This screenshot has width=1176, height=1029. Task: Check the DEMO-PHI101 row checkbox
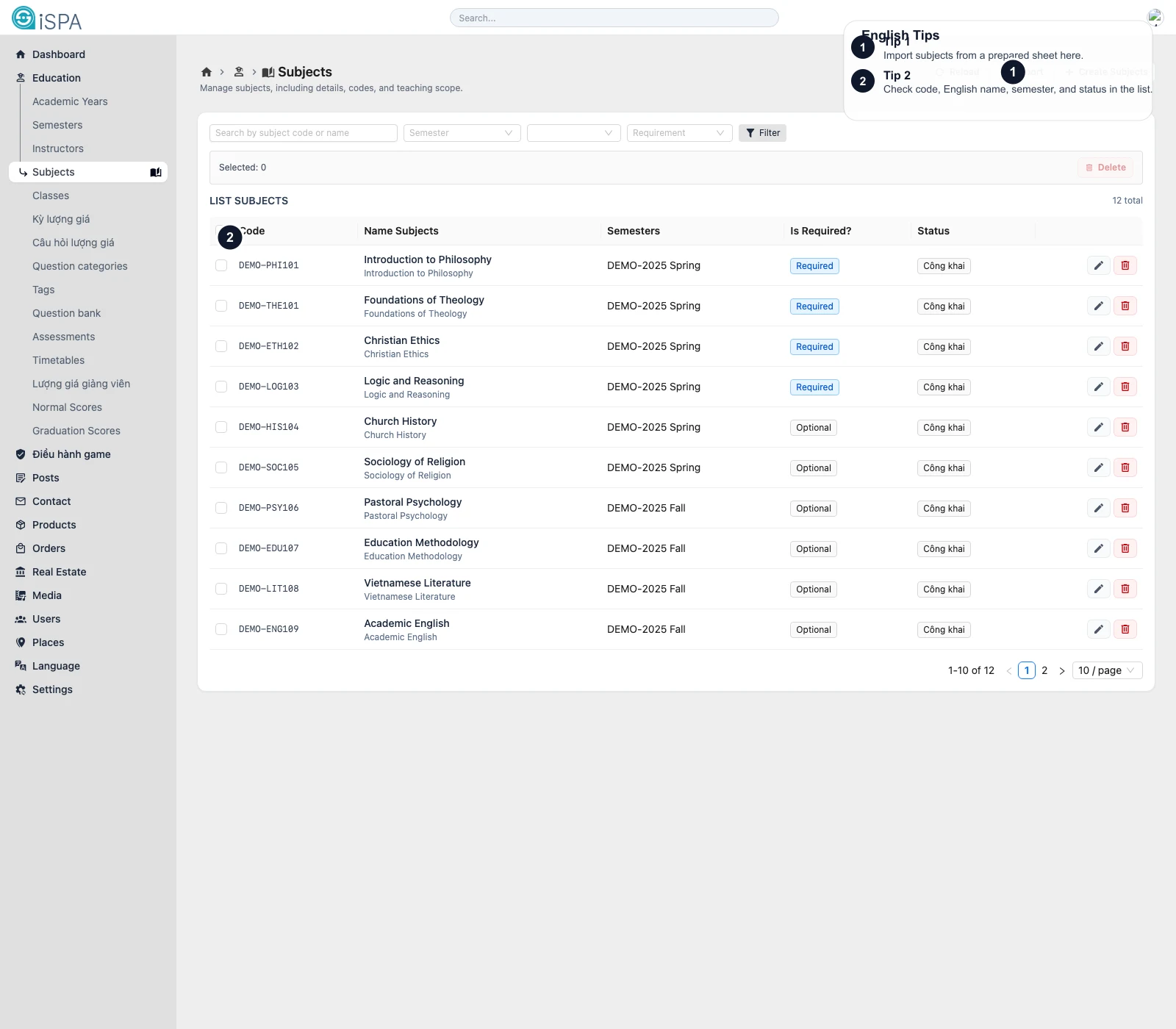pyautogui.click(x=221, y=265)
